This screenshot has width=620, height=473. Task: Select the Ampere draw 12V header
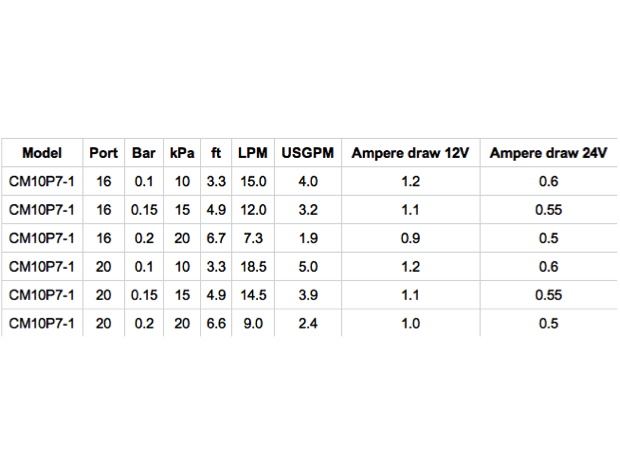410,153
